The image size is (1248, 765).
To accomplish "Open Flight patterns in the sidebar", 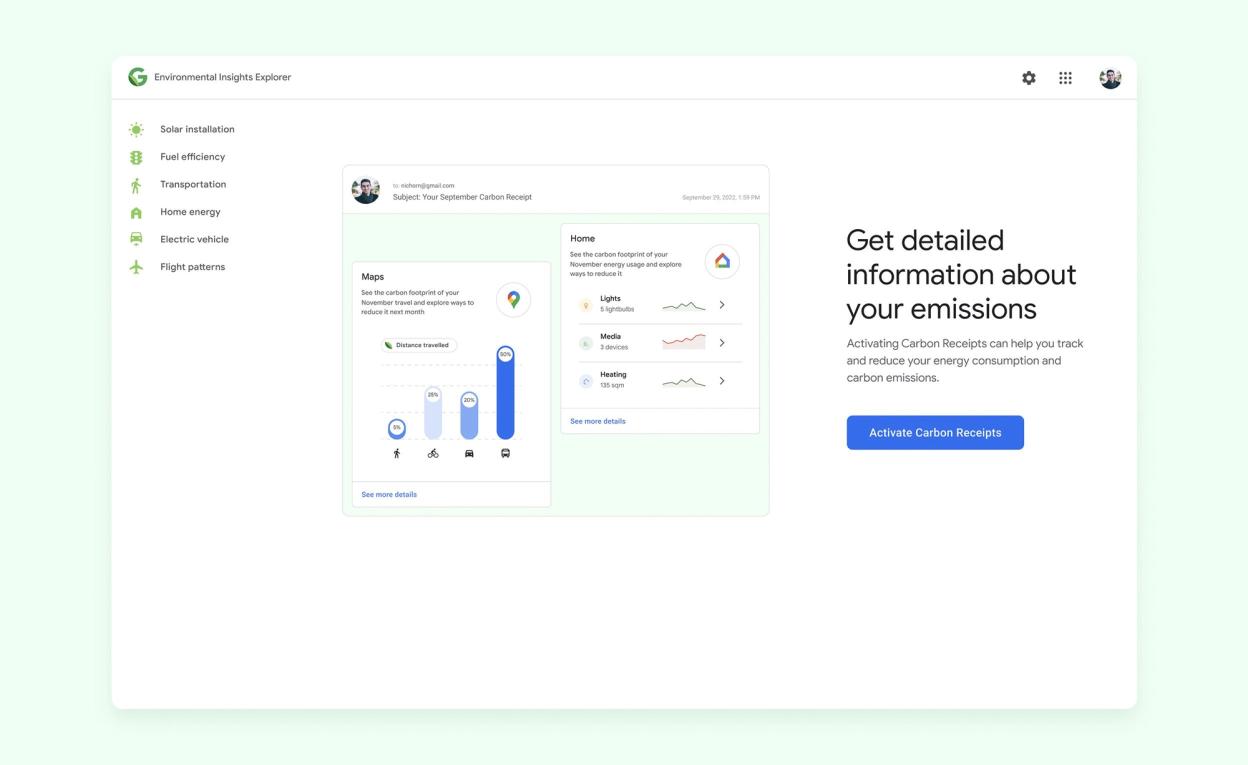I will (192, 267).
